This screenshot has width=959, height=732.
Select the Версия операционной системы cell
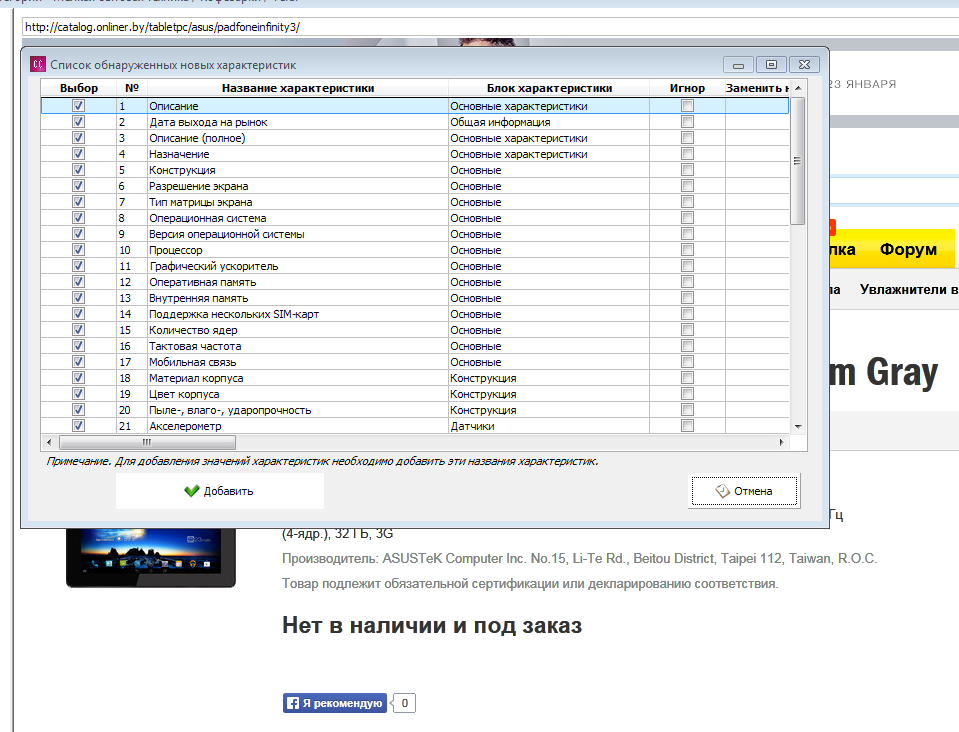pyautogui.click(x=297, y=234)
